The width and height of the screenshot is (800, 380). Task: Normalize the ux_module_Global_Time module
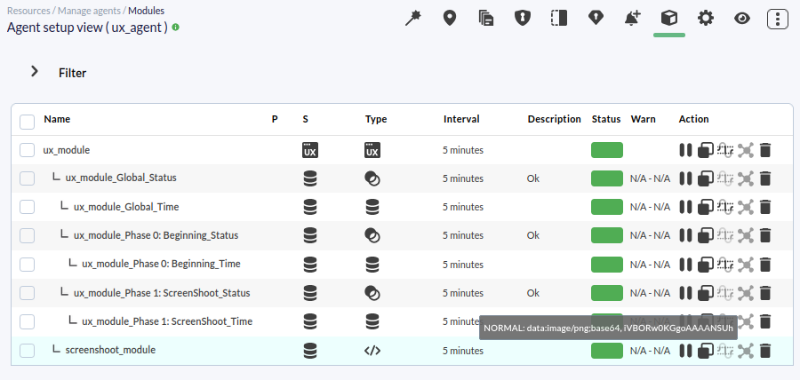[725, 207]
